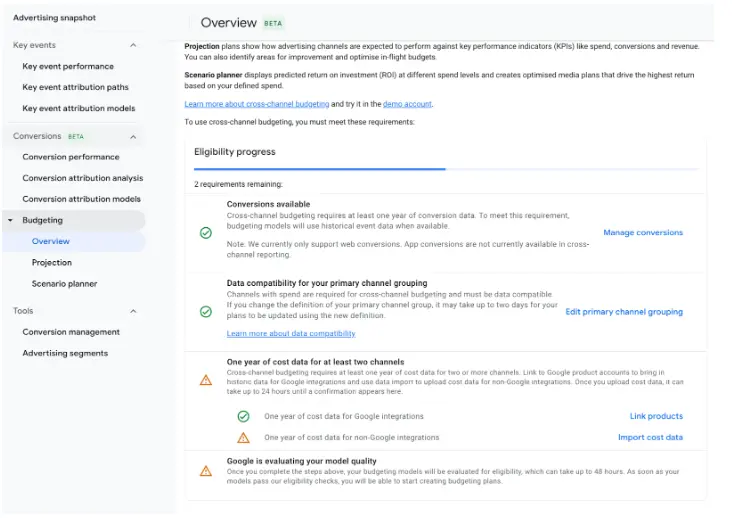This screenshot has height=518, width=732.
Task: Click green check for Google integrations cost data
Action: pyautogui.click(x=243, y=416)
